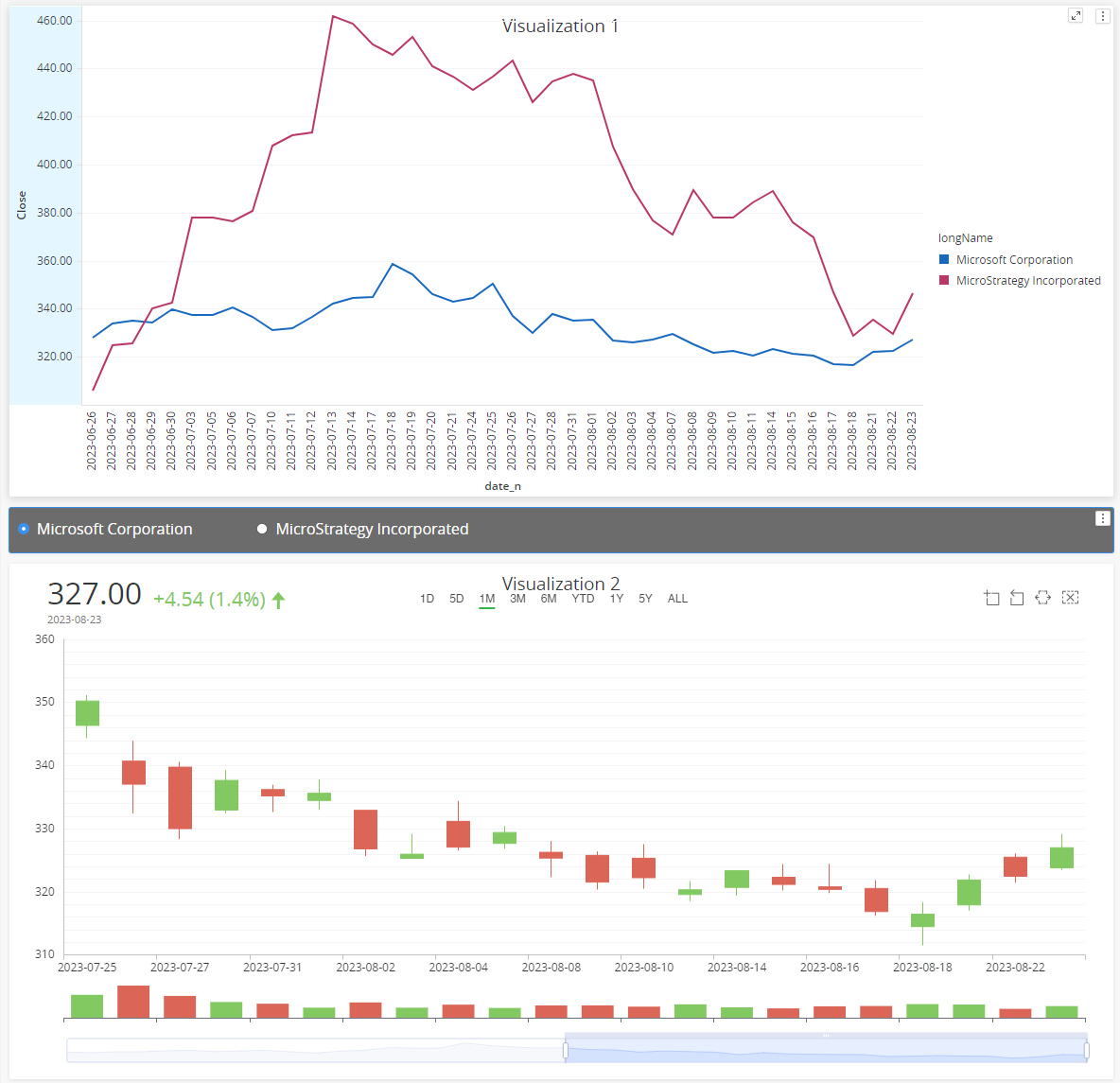Viewport: 1120px width, 1083px height.
Task: Open the ALL time range option
Action: [x=677, y=598]
